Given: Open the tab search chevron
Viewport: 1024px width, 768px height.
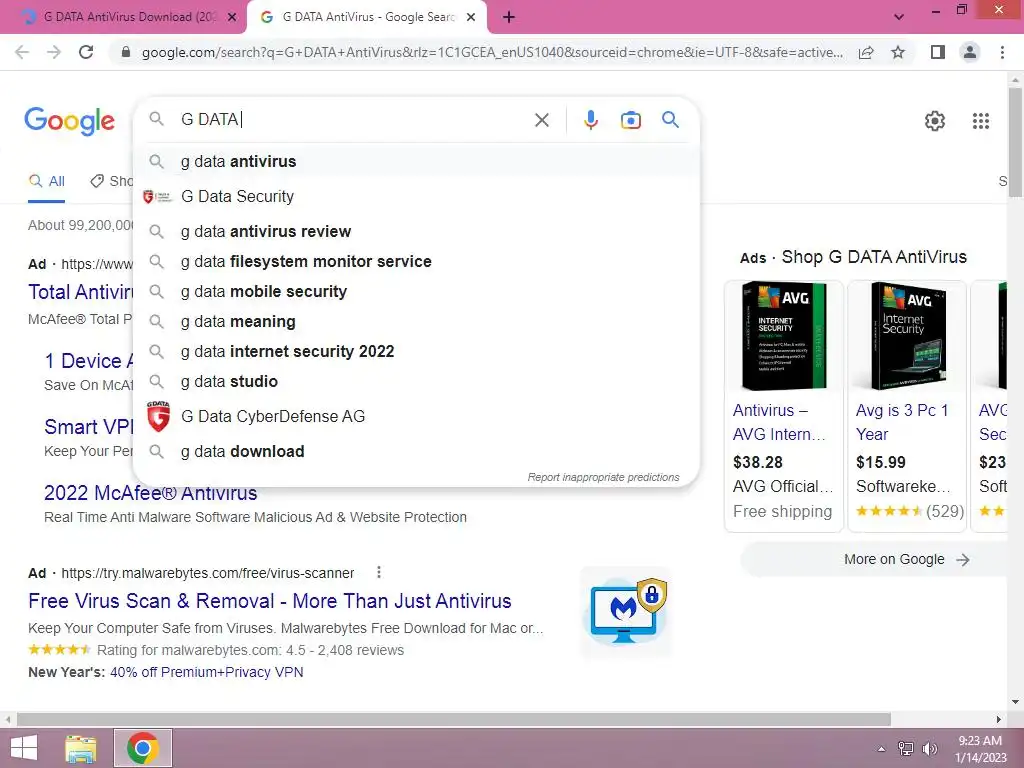Looking at the screenshot, I should pos(899,17).
